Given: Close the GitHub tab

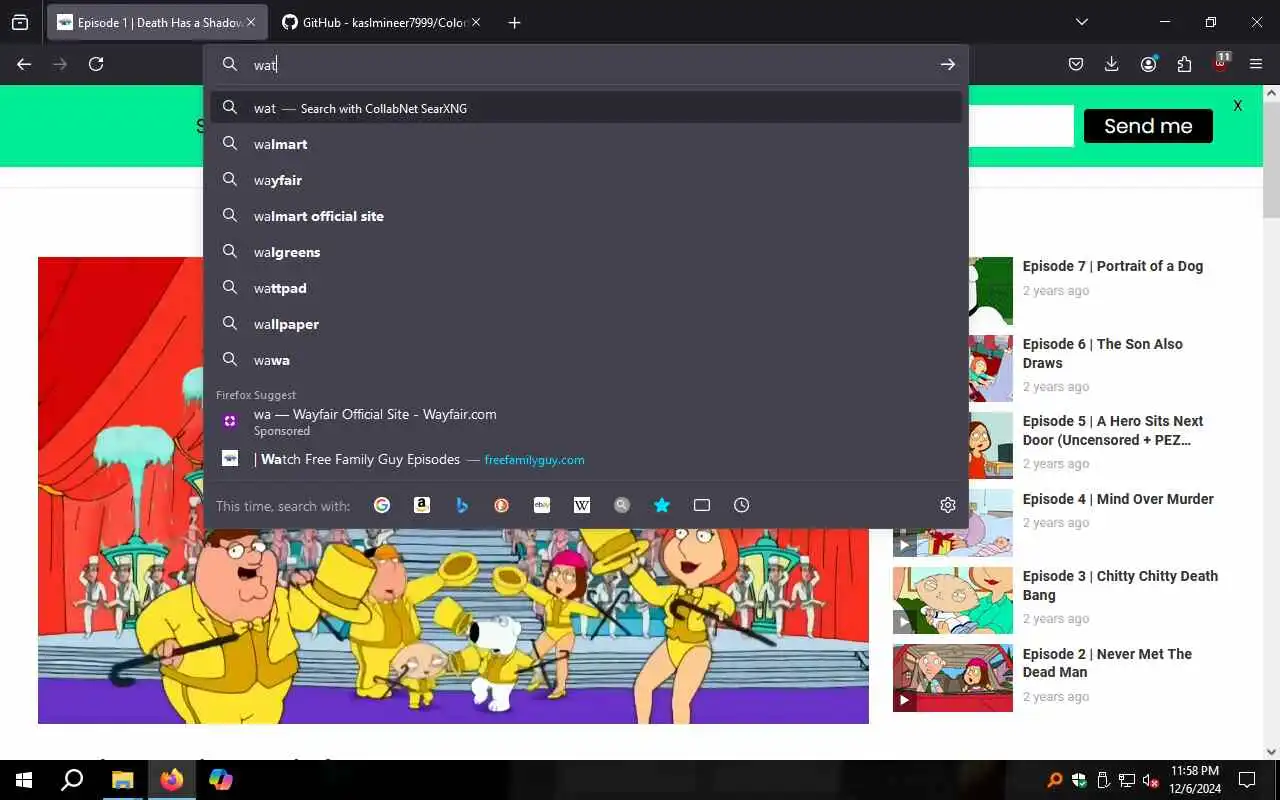Looking at the screenshot, I should pyautogui.click(x=475, y=22).
